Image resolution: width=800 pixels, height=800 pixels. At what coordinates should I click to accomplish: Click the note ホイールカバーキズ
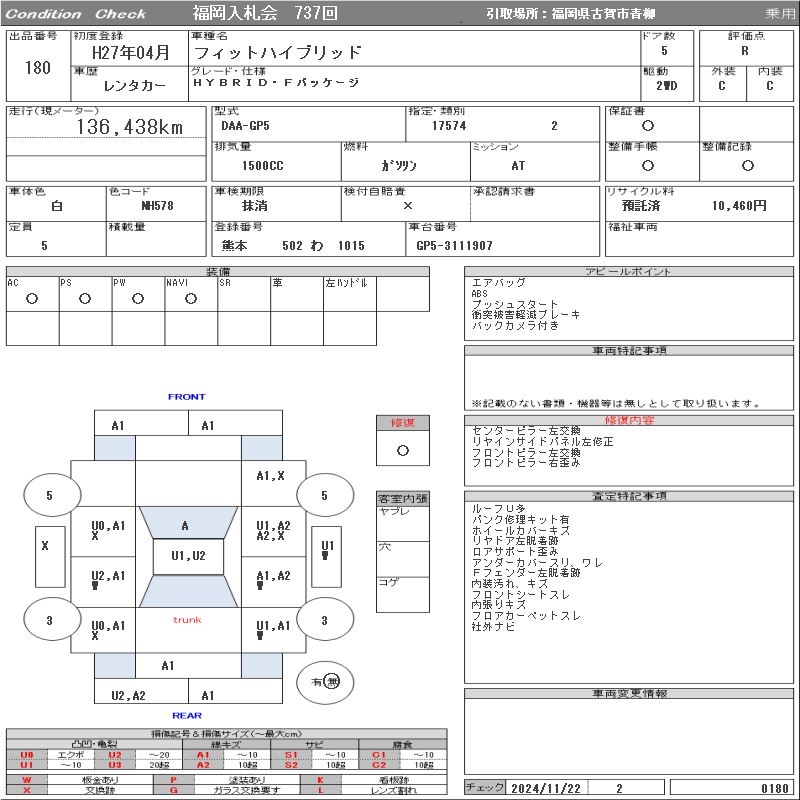coord(520,530)
